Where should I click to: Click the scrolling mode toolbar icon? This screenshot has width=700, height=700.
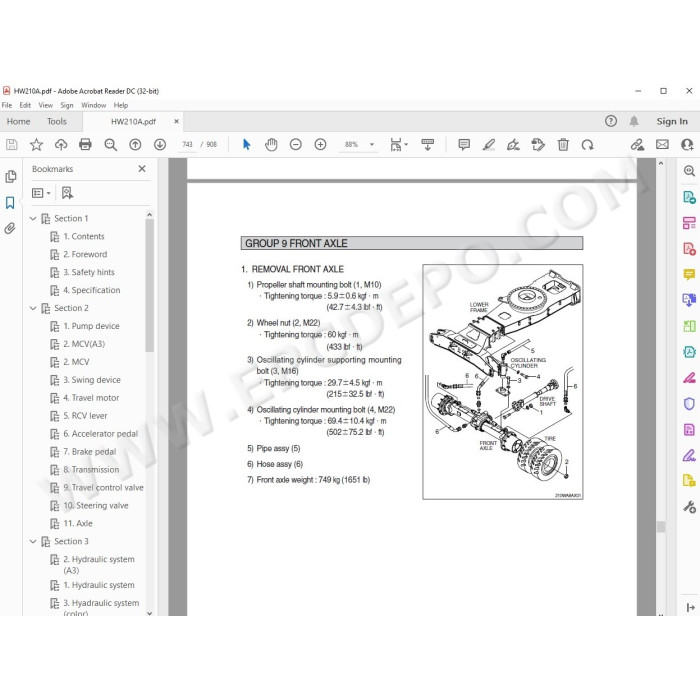pyautogui.click(x=428, y=145)
